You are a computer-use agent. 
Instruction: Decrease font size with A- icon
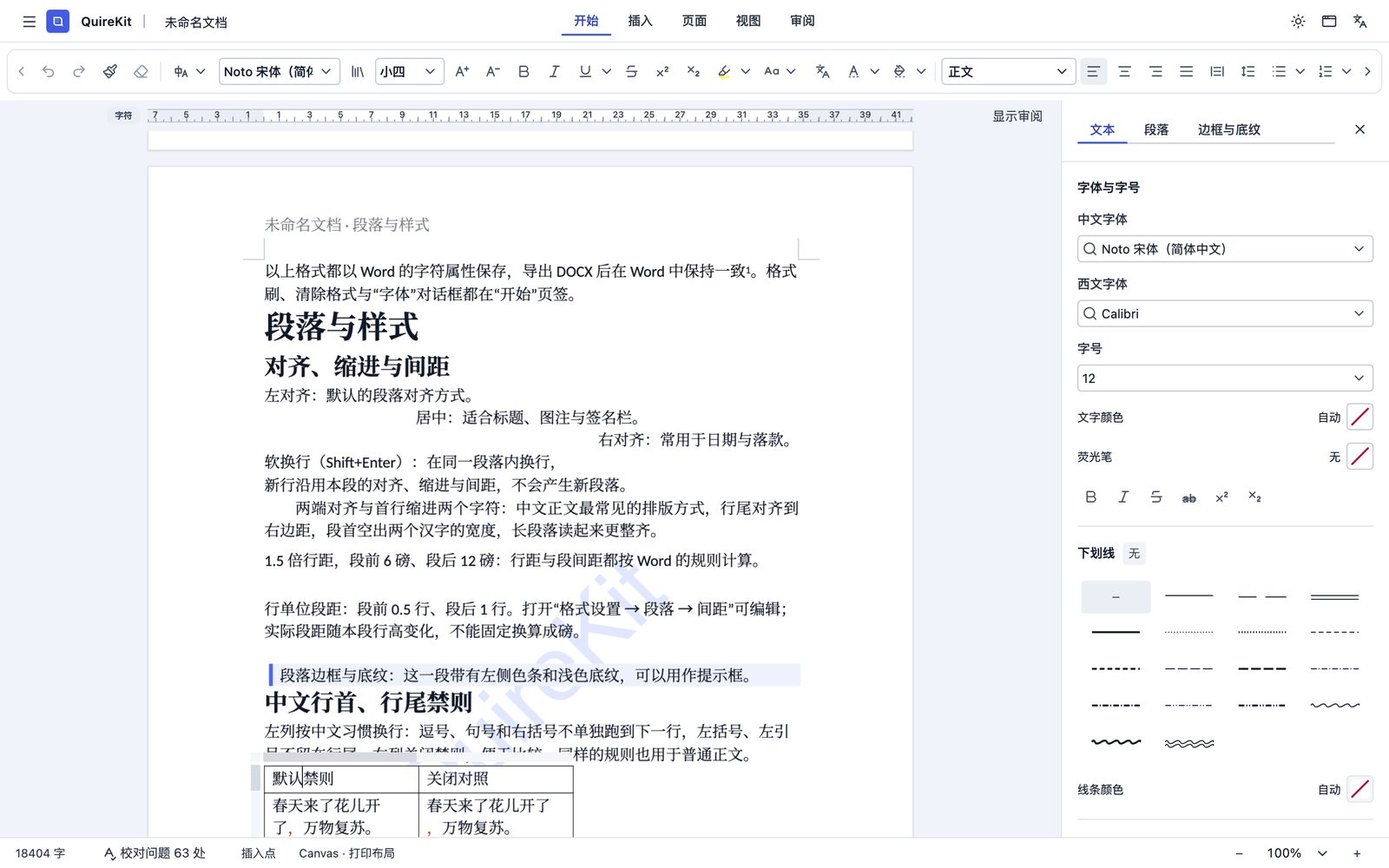pyautogui.click(x=492, y=71)
